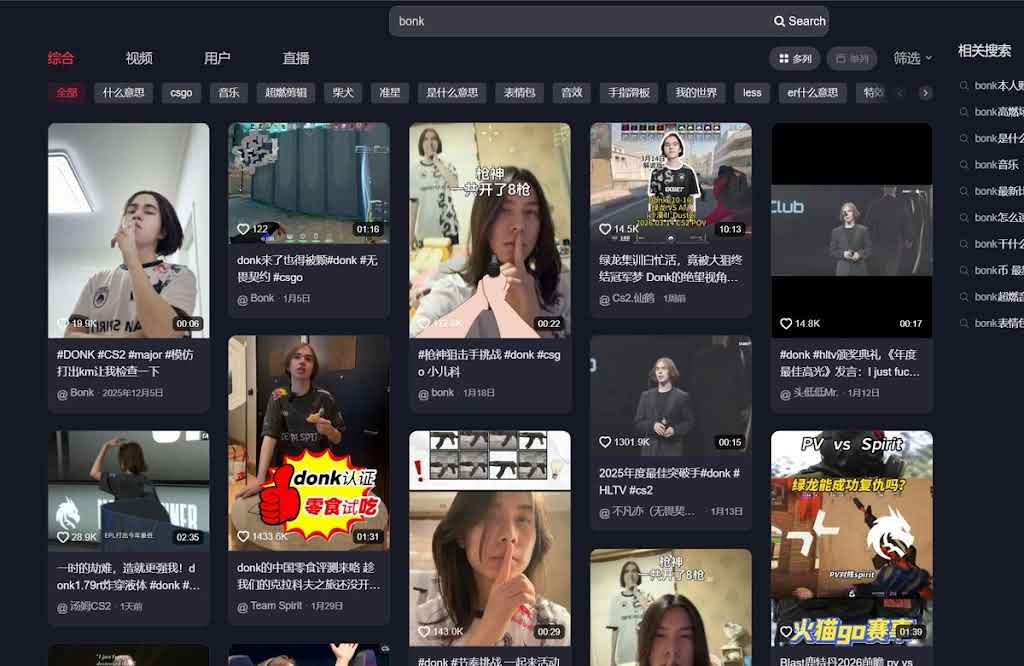This screenshot has height=666, width=1024.
Task: Open author '@Team Spirit' profile
Action: click(269, 606)
